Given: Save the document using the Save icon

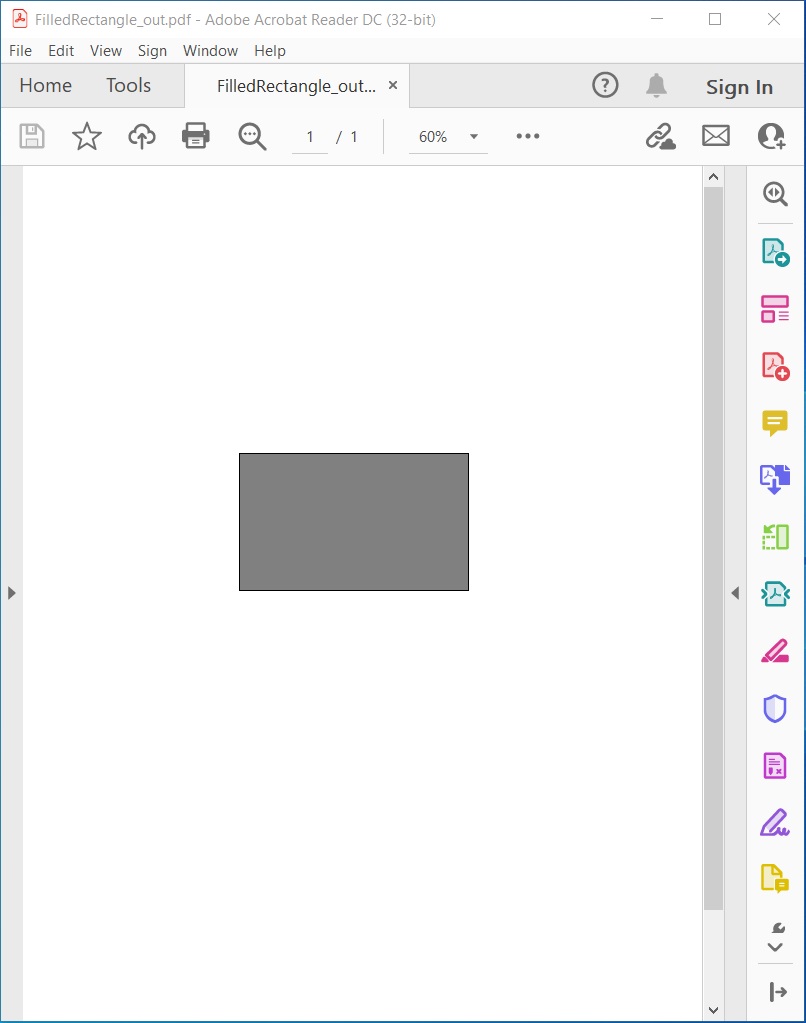Looking at the screenshot, I should click(31, 136).
